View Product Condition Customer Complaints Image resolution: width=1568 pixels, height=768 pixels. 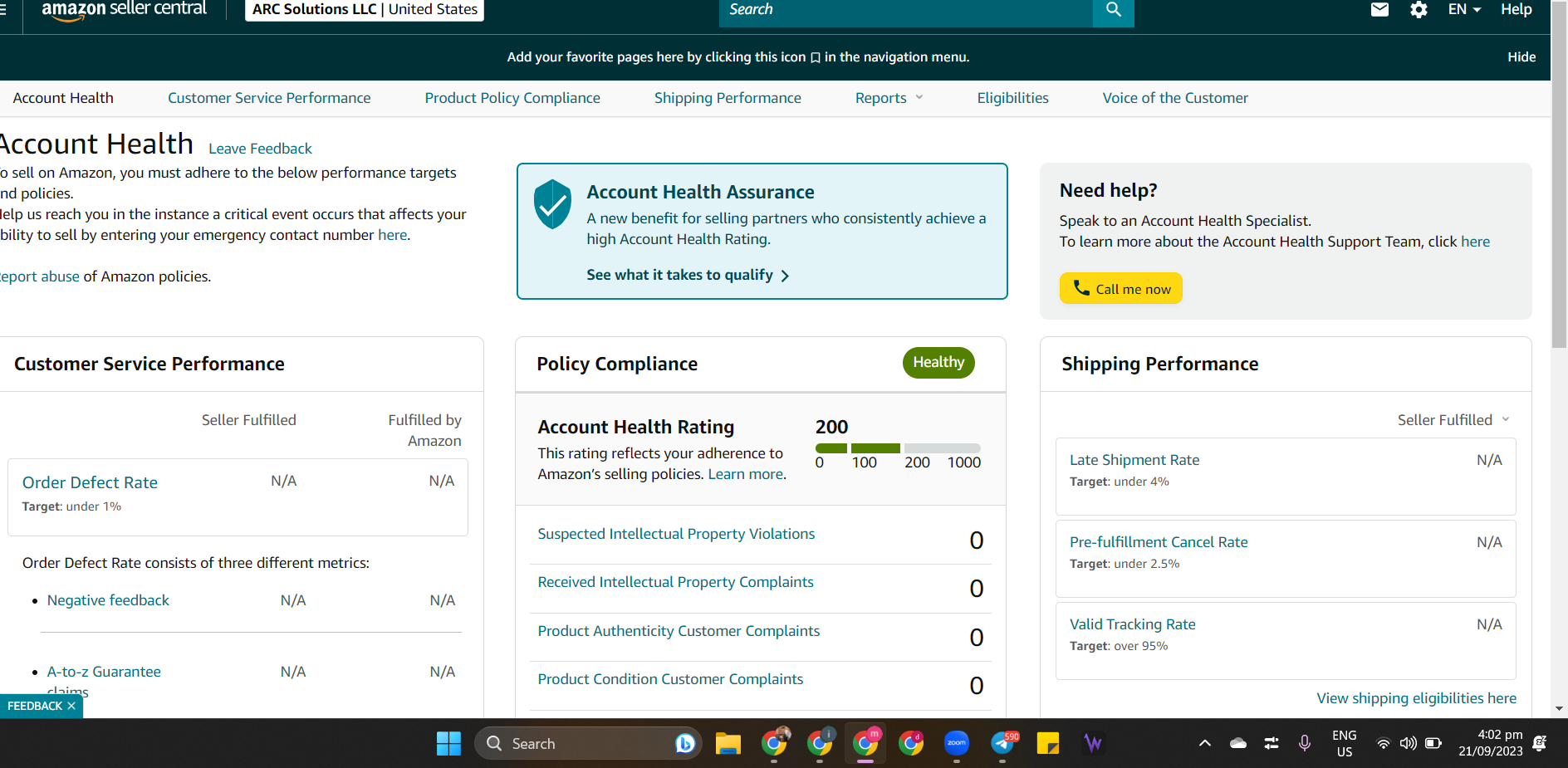point(670,679)
